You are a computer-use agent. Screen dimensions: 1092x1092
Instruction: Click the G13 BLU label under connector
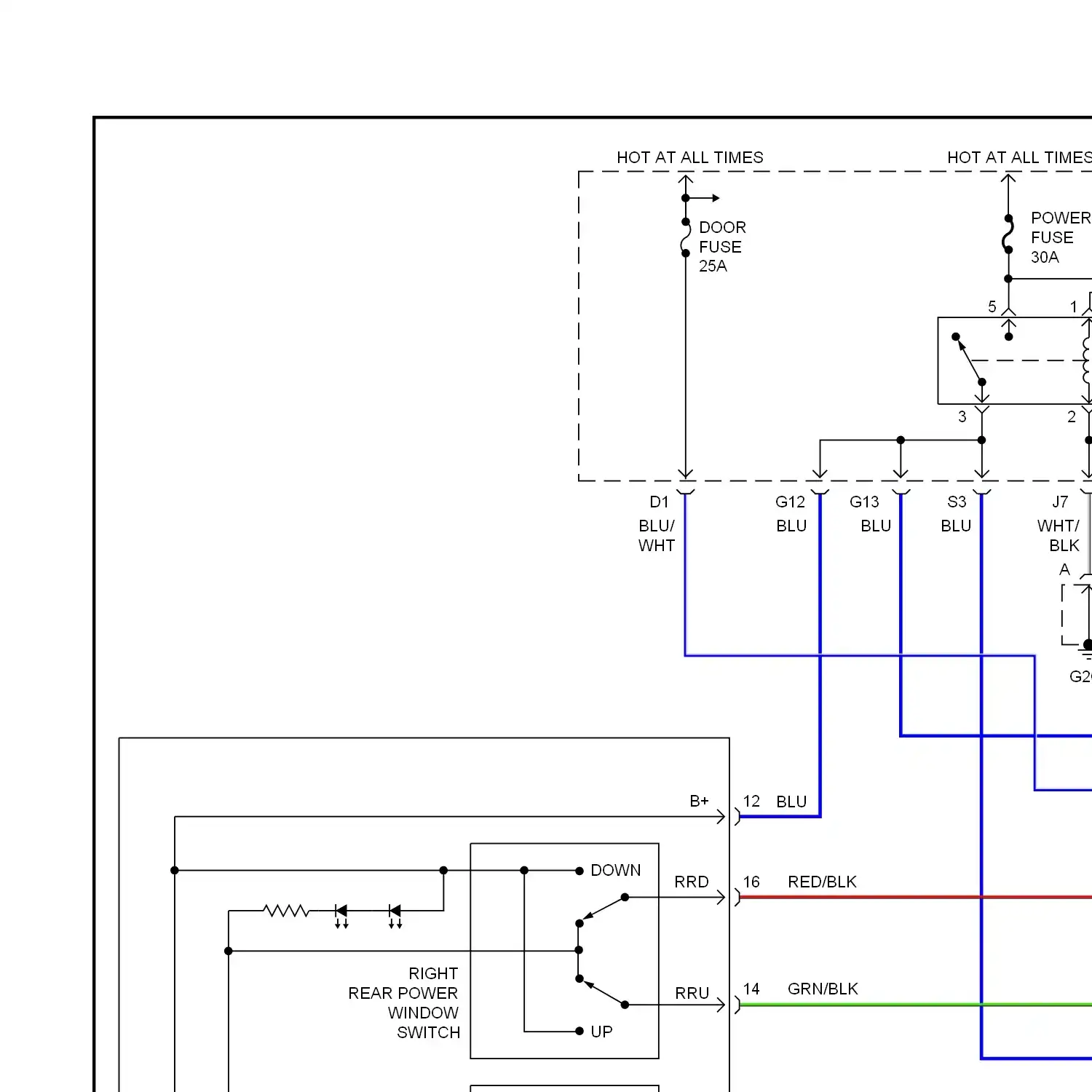(876, 526)
